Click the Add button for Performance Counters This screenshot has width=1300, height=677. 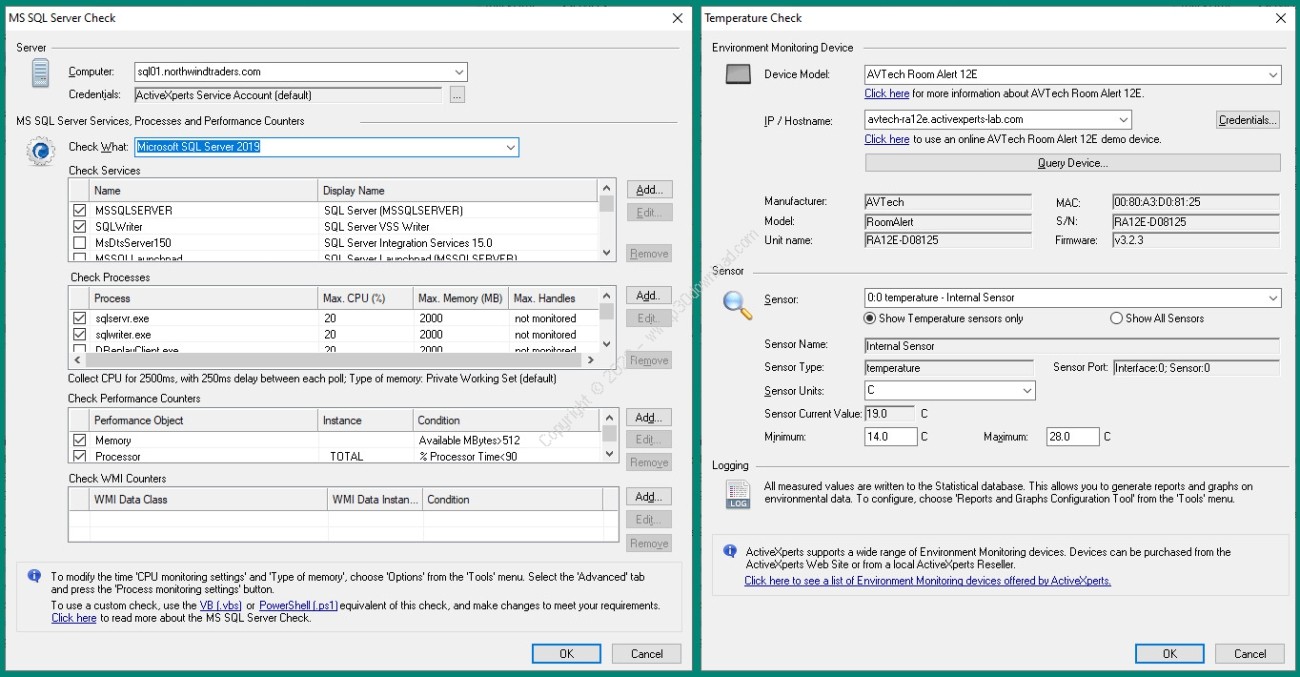click(649, 418)
